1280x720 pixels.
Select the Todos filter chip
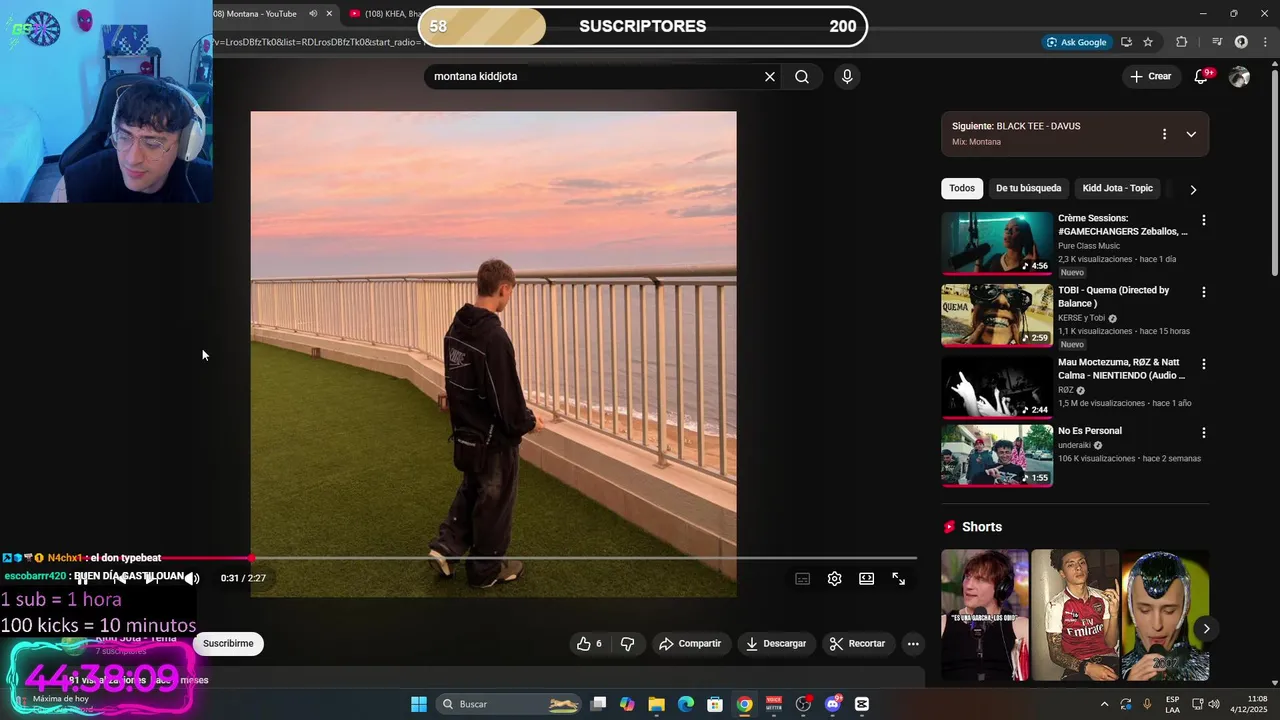(962, 188)
